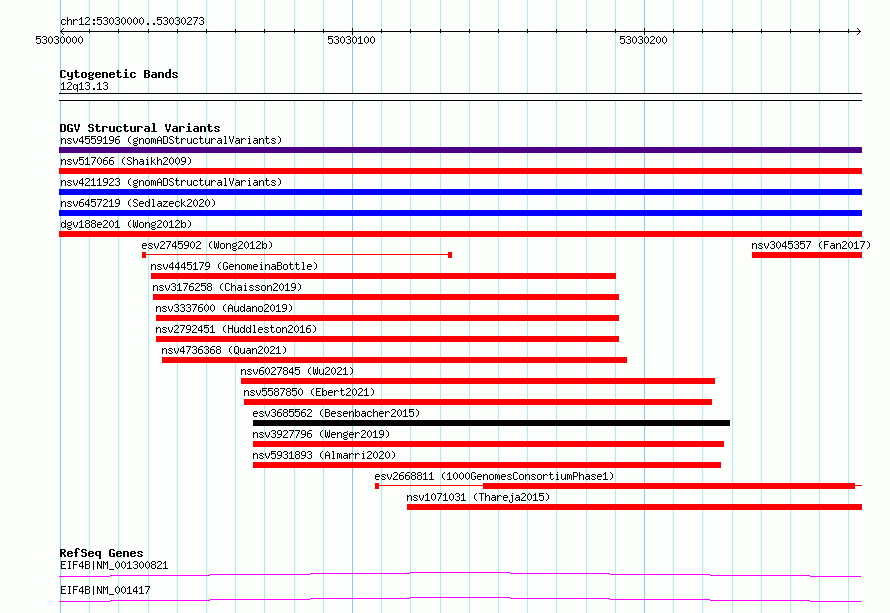
Task: Click the nsv6027845 red variant bar
Action: coord(478,381)
